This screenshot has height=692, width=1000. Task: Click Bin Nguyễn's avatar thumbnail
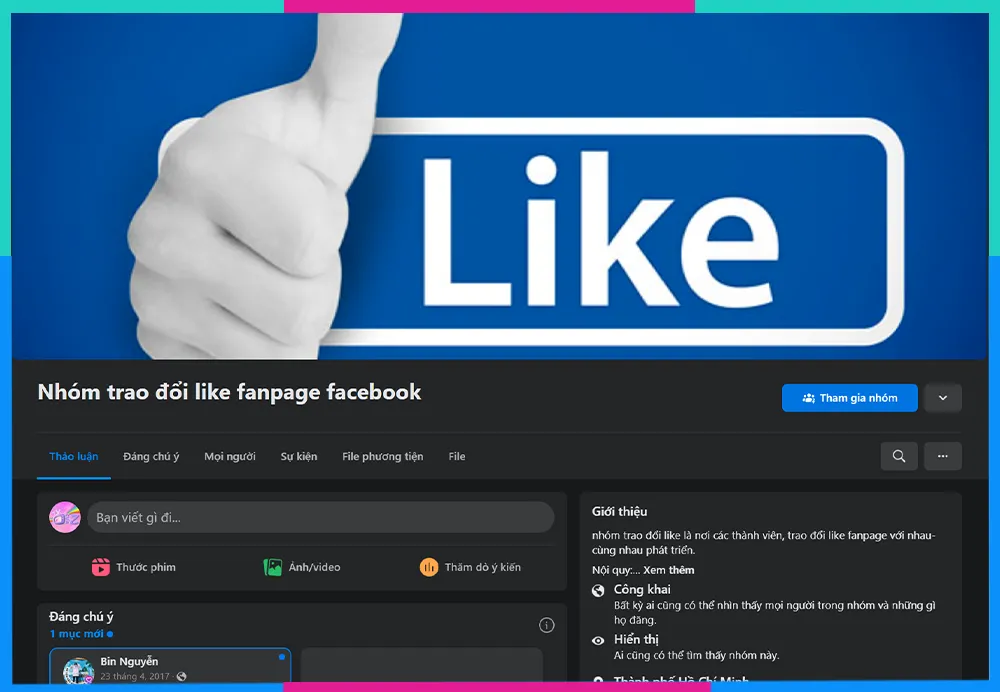[x=78, y=672]
